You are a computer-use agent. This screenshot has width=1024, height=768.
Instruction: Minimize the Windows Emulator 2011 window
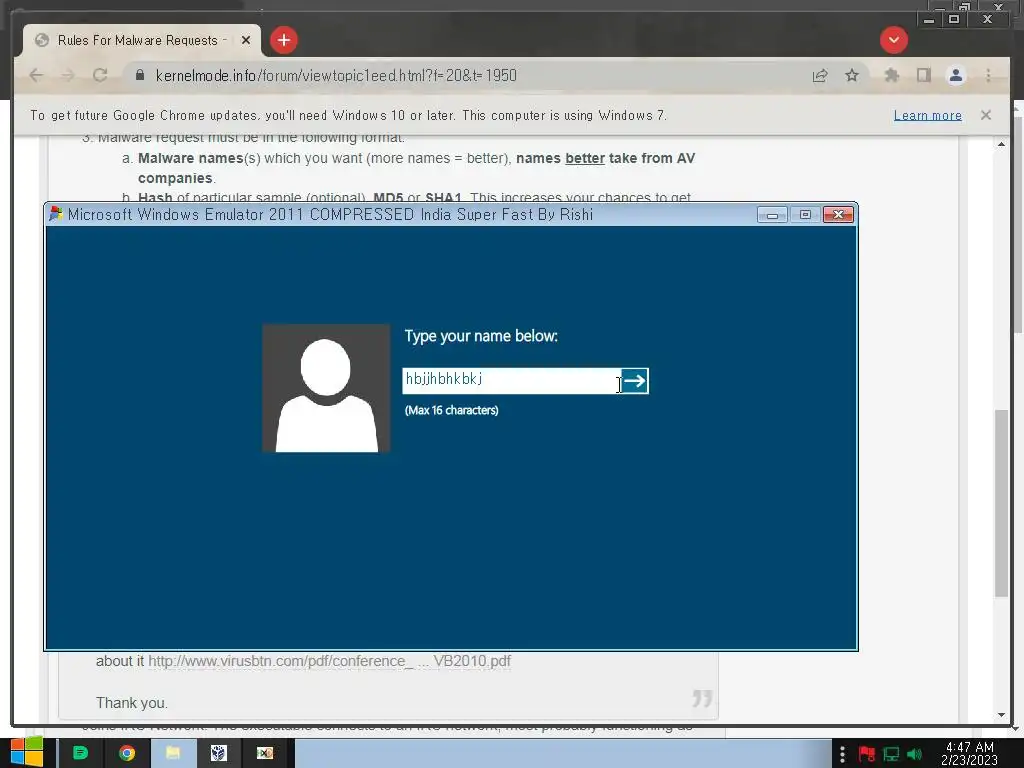pos(772,215)
